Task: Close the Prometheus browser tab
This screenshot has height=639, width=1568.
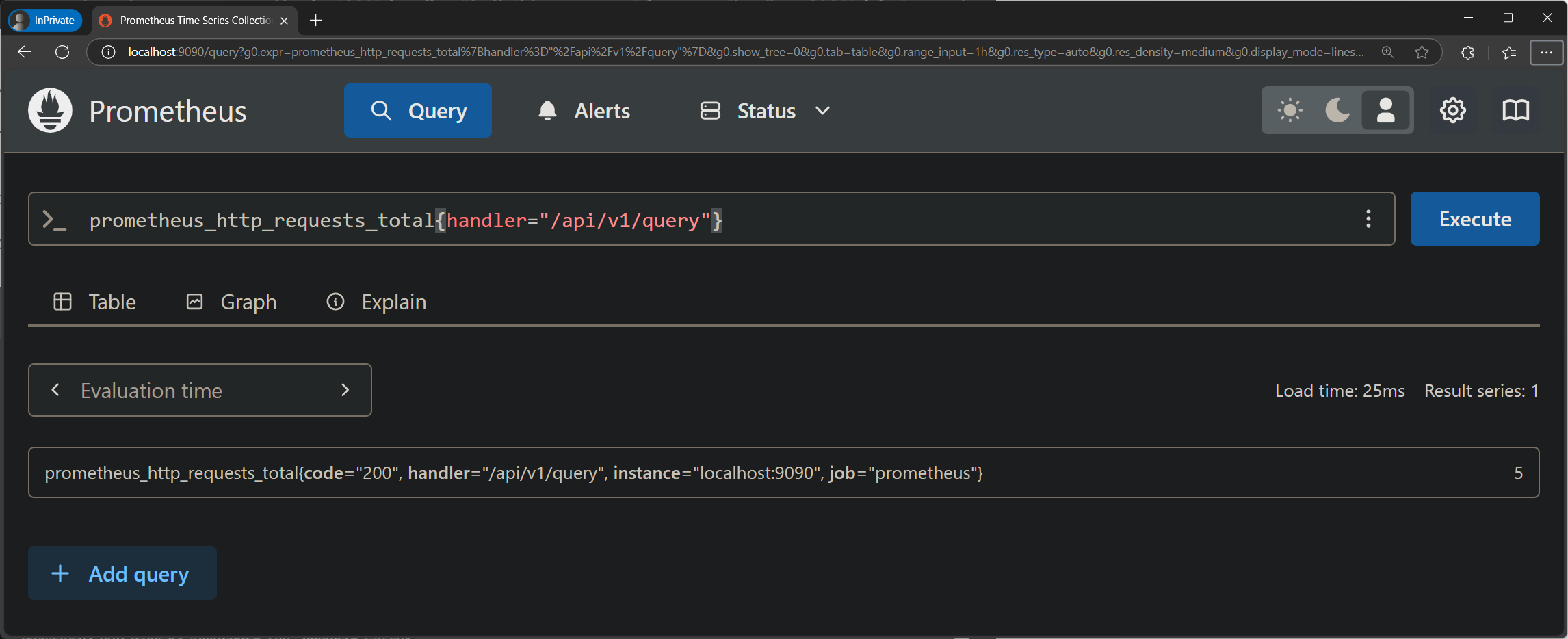Action: pos(284,21)
